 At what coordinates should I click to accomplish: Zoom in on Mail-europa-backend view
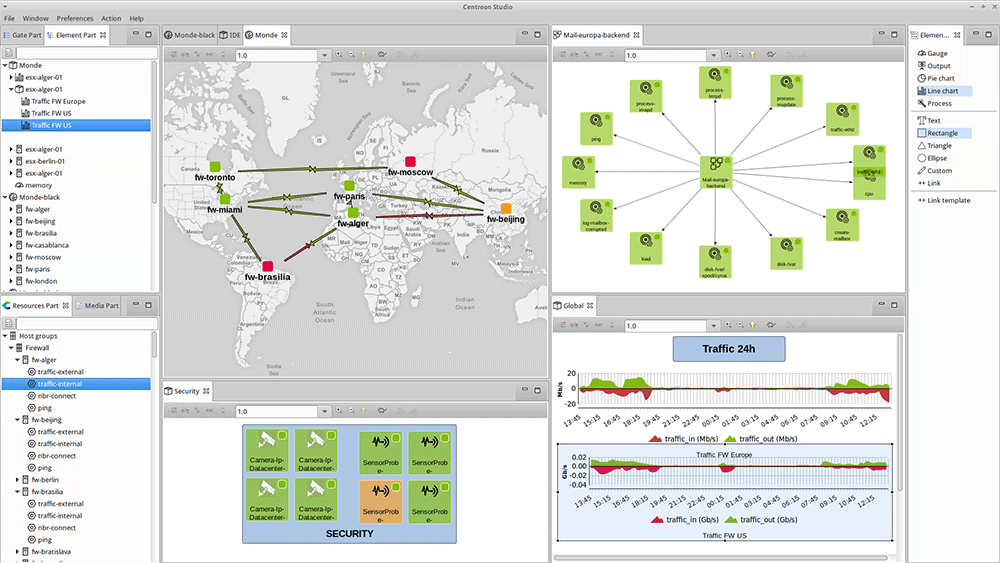click(728, 55)
